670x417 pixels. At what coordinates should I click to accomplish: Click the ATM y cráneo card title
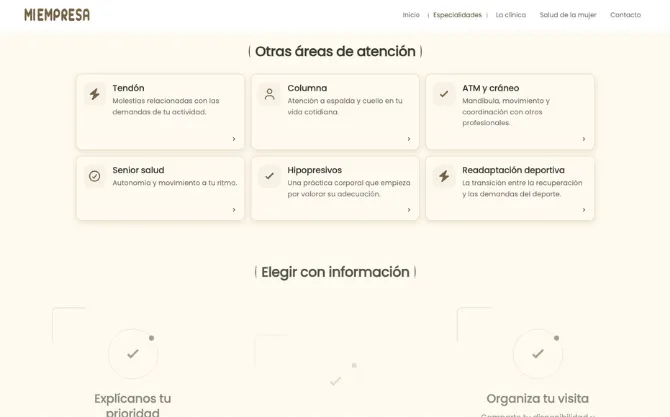491,88
